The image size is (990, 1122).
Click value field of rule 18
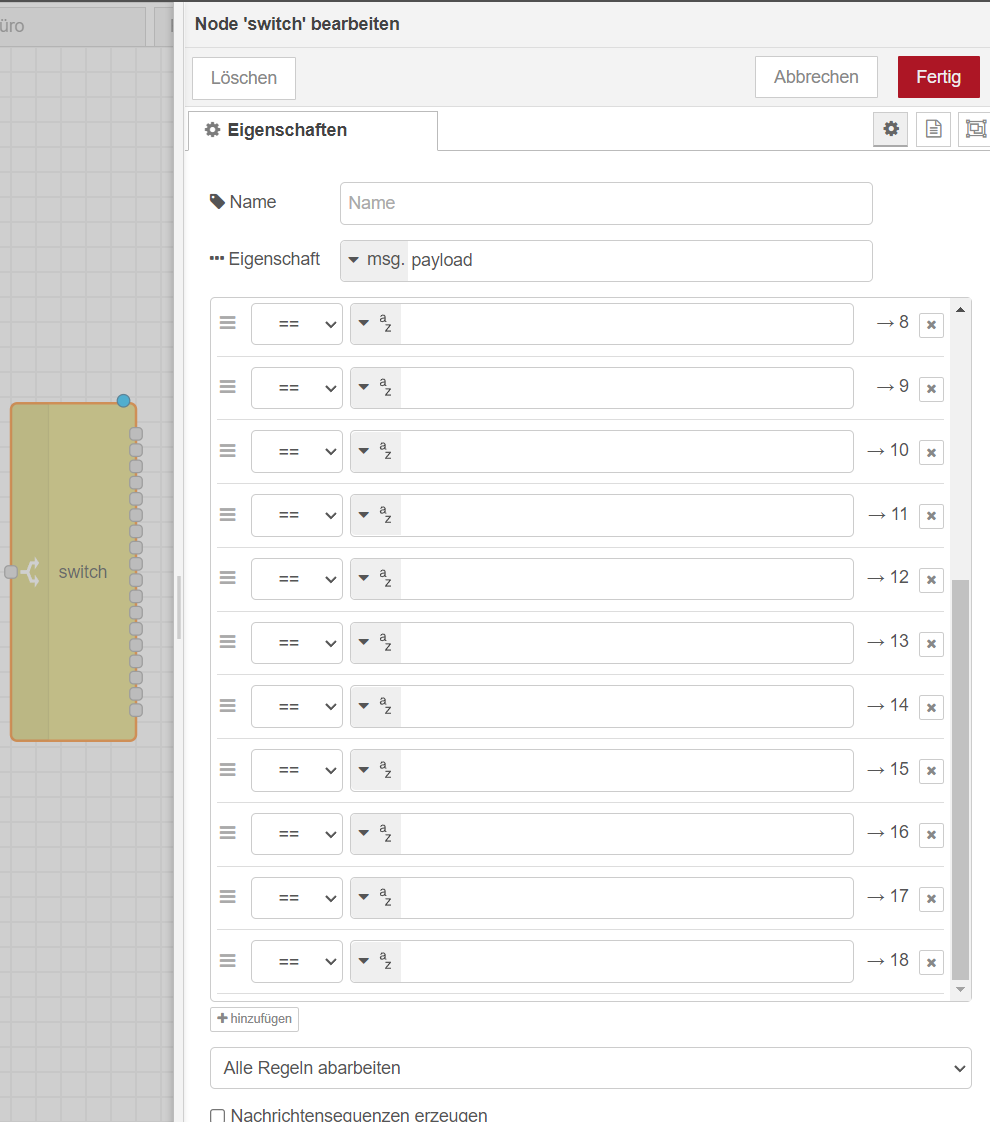[627, 961]
